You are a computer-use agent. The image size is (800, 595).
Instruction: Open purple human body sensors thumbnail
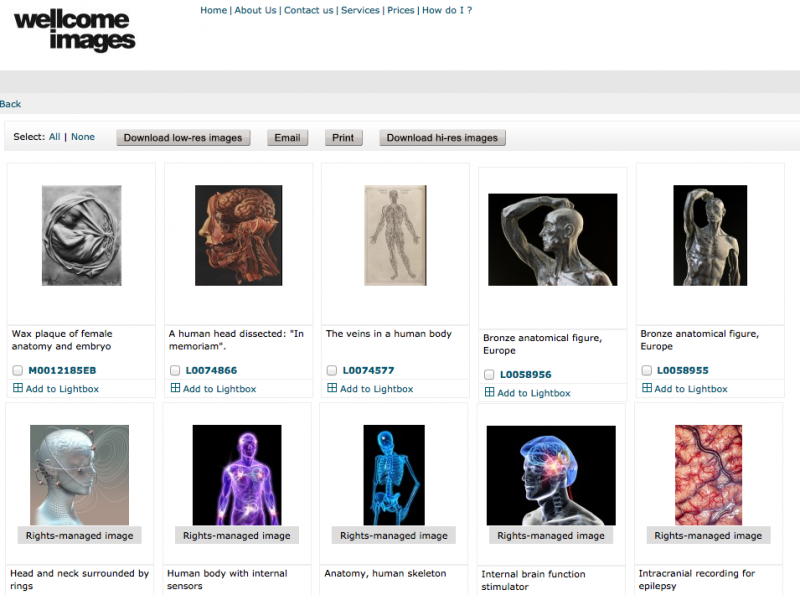point(237,475)
